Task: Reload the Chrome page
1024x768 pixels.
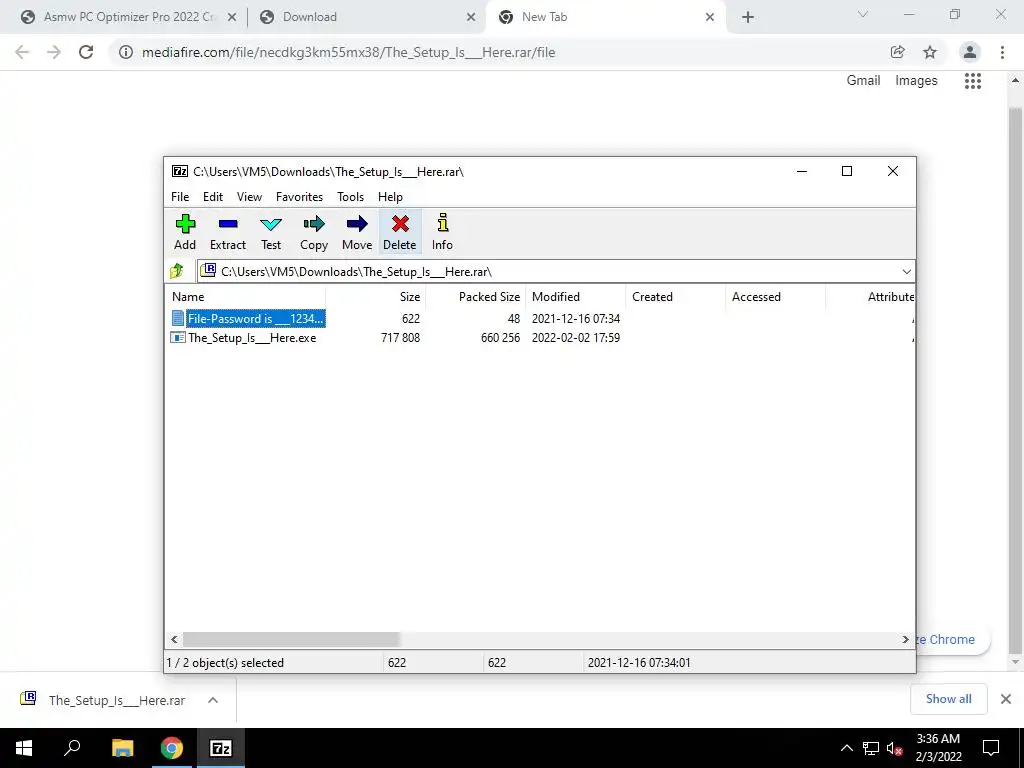Action: click(86, 52)
